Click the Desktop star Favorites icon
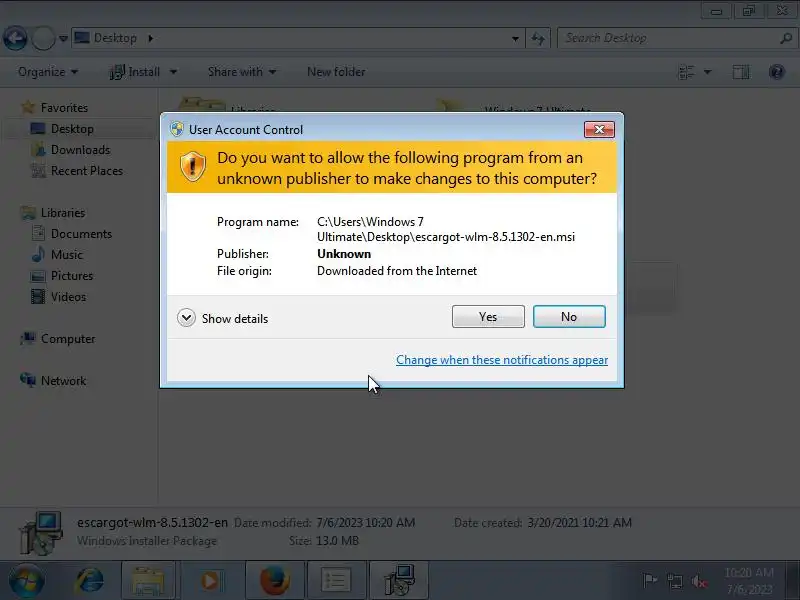Image resolution: width=800 pixels, height=600 pixels. coord(28,107)
